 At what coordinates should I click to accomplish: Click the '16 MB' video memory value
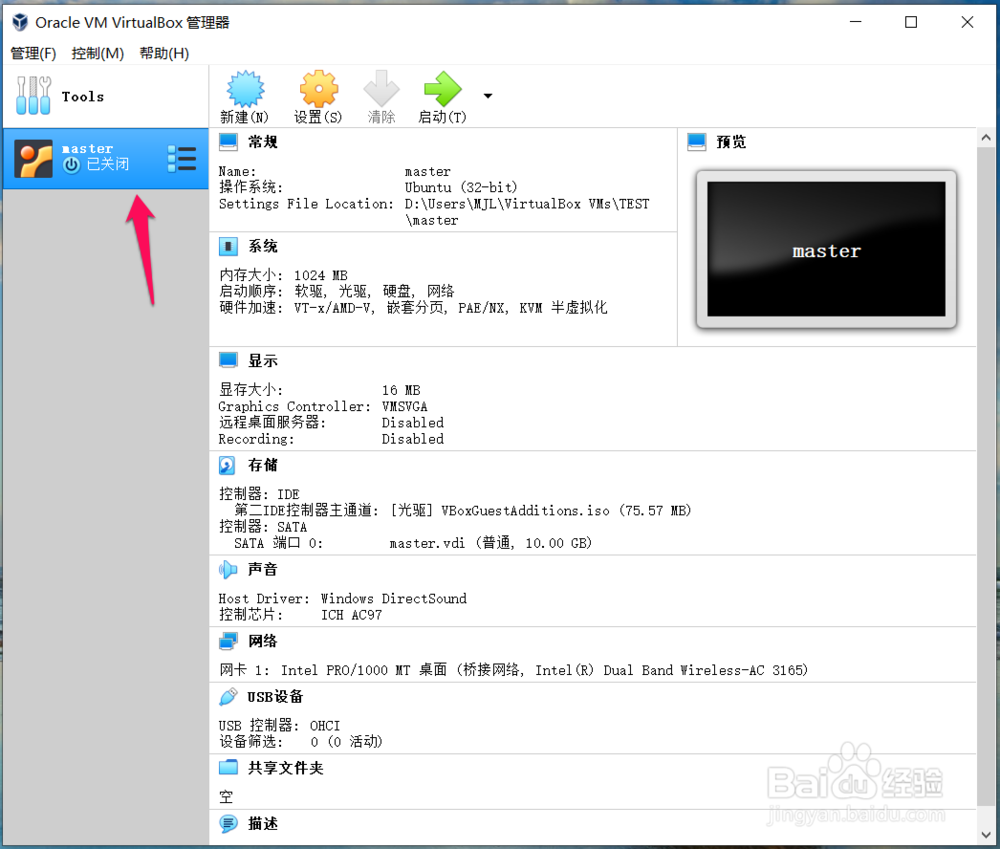pos(401,390)
